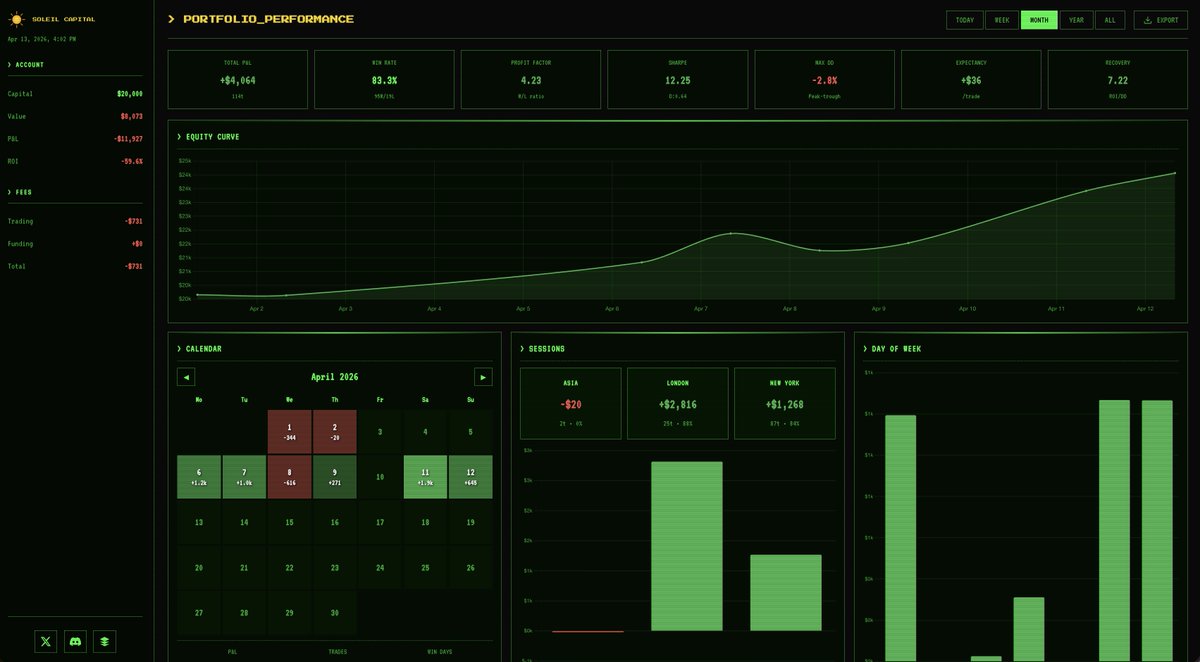Select the LONDON session card
The width and height of the screenshot is (1200, 662).
click(678, 403)
